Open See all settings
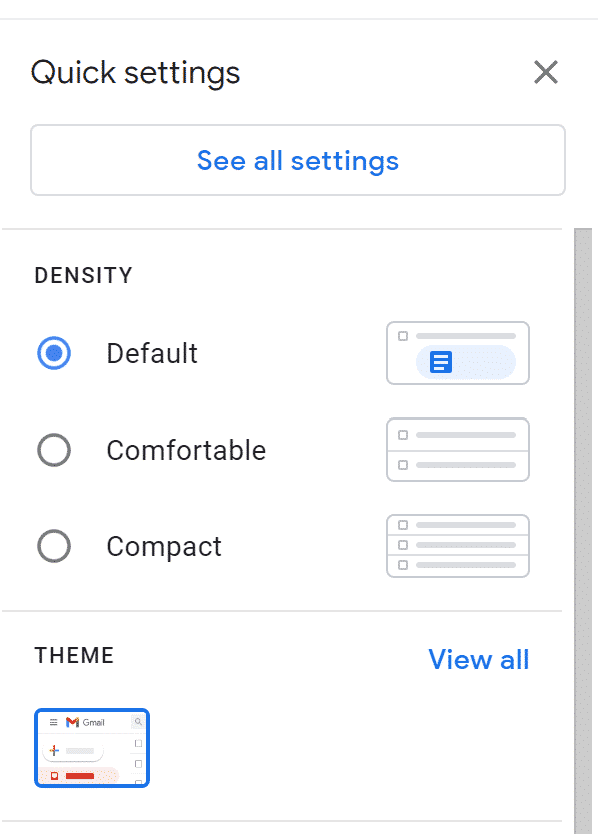Viewport: 598px width, 834px height. tap(298, 160)
